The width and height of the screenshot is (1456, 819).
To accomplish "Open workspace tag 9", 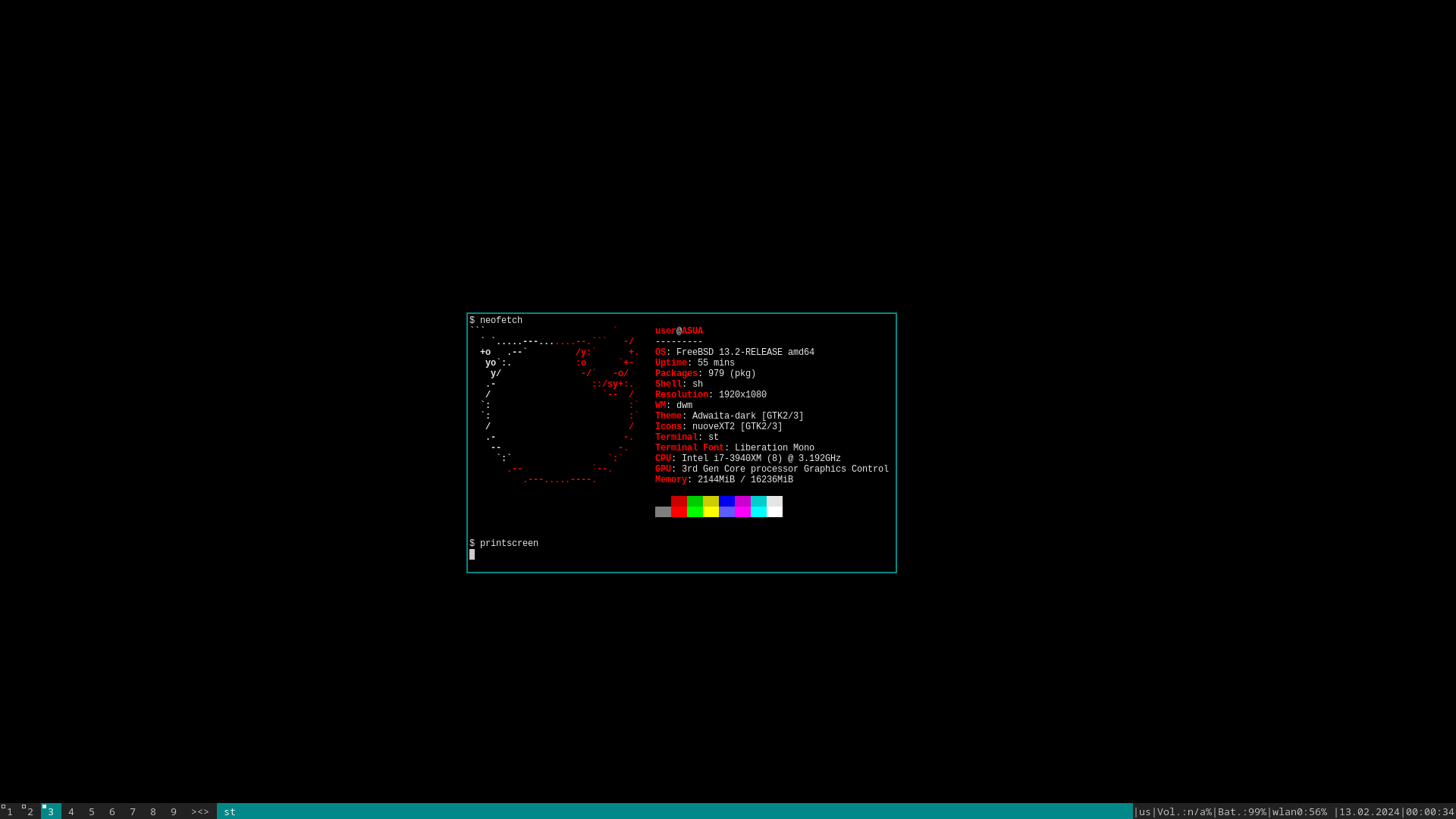I will click(174, 811).
